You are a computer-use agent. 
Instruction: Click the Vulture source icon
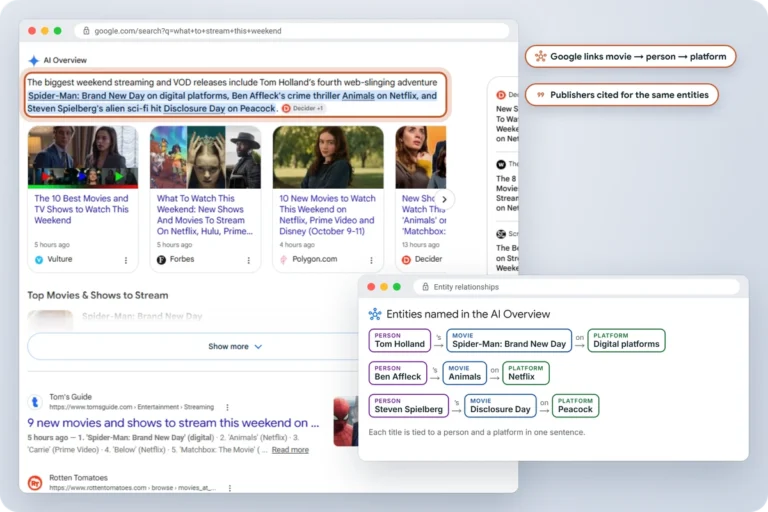(39, 260)
